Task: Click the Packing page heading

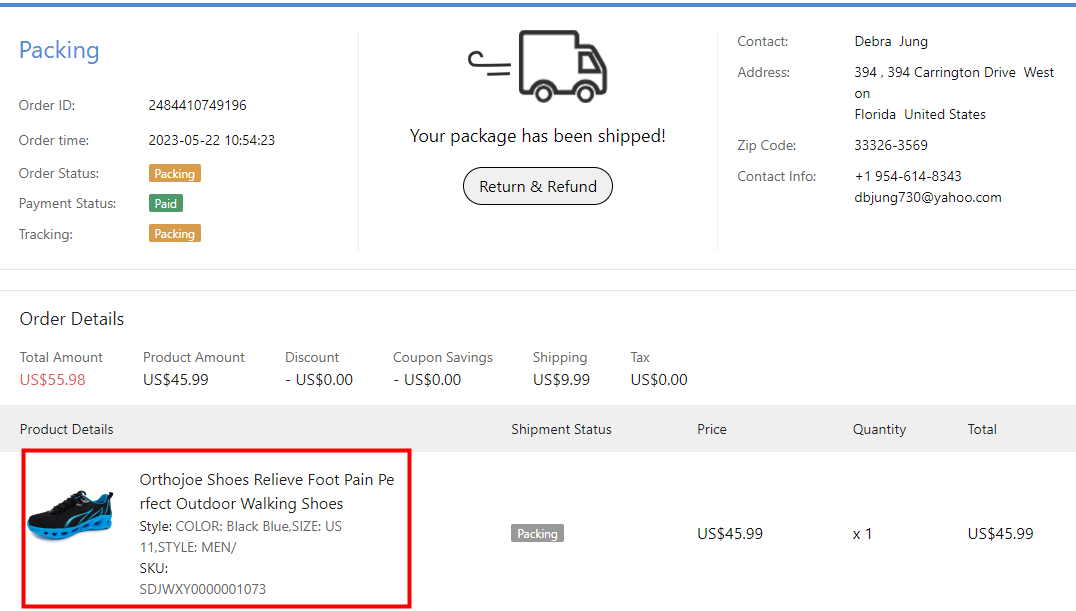Action: pyautogui.click(x=59, y=50)
